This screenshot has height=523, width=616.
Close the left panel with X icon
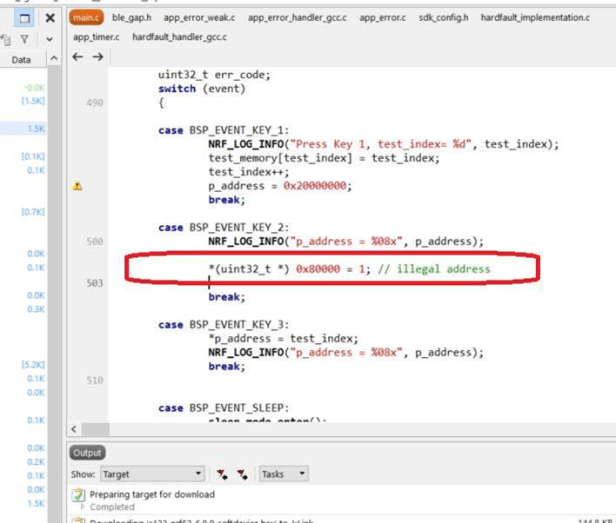pos(50,18)
